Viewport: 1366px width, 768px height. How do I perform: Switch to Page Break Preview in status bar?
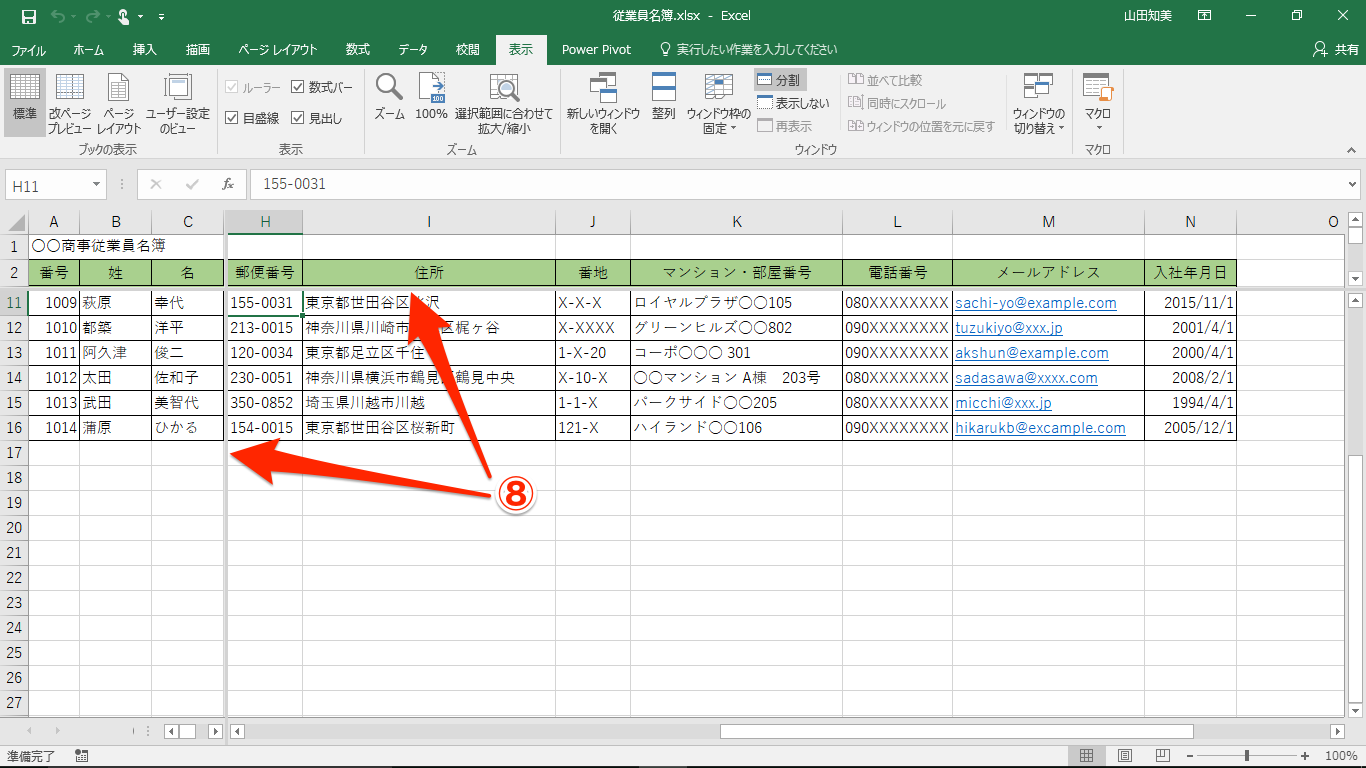(x=1161, y=756)
